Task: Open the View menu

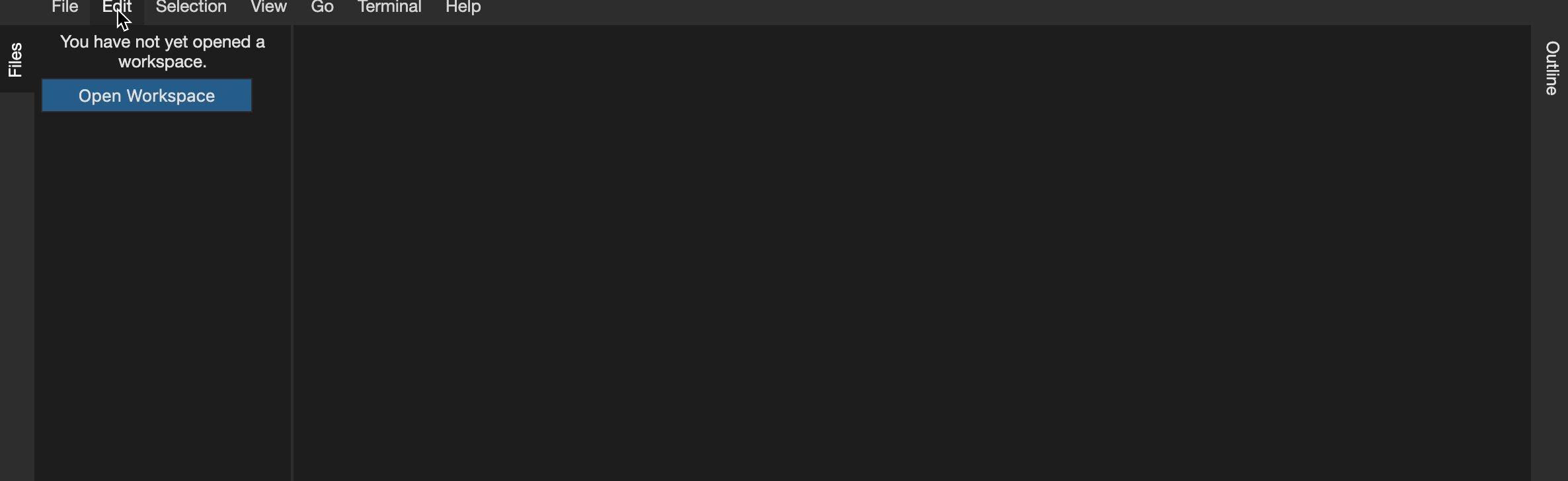Action: coord(268,7)
